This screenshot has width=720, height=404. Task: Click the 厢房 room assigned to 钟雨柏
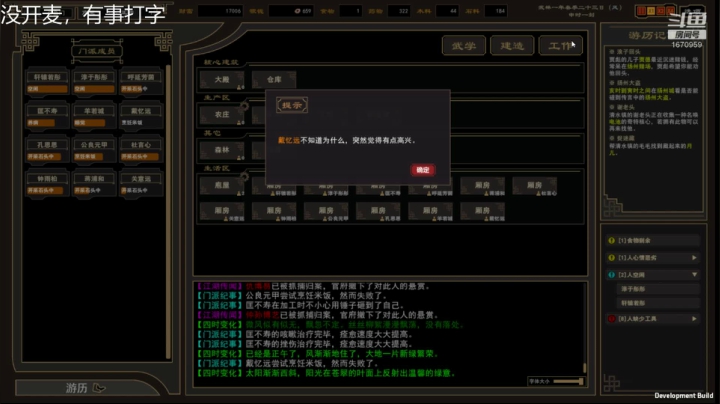click(274, 213)
